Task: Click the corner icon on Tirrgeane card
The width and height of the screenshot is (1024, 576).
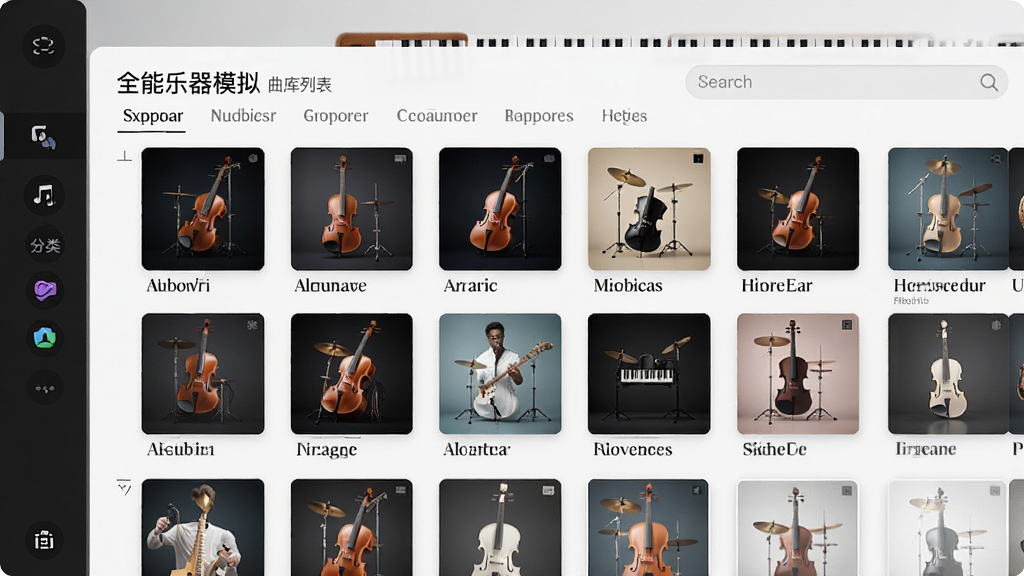Action: pyautogui.click(x=996, y=325)
